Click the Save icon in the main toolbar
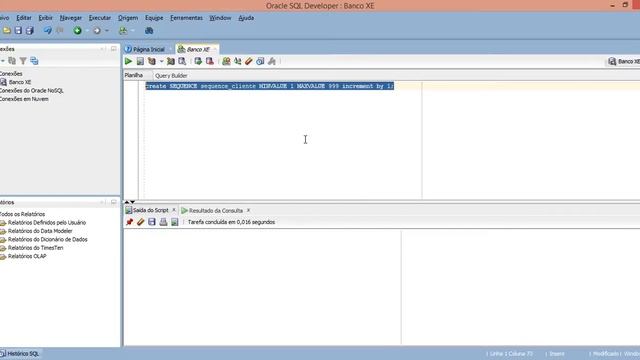Screen dimensions: 640x360 tap(18, 31)
